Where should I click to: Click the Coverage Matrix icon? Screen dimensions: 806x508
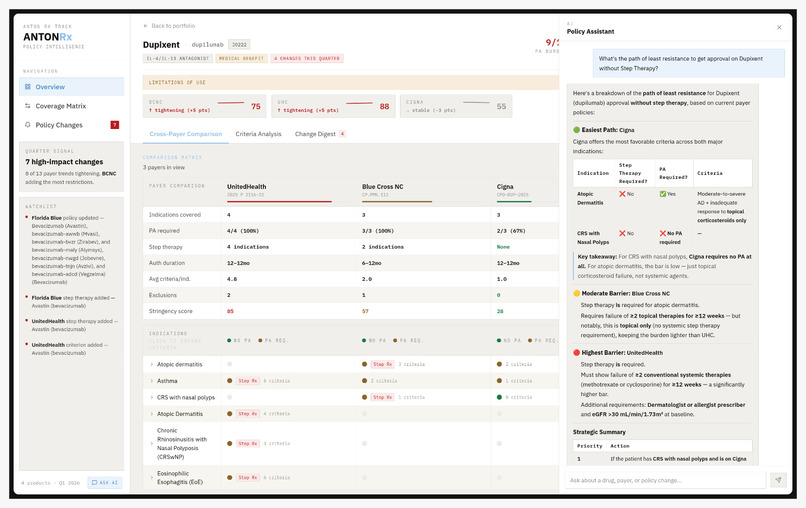[x=28, y=106]
